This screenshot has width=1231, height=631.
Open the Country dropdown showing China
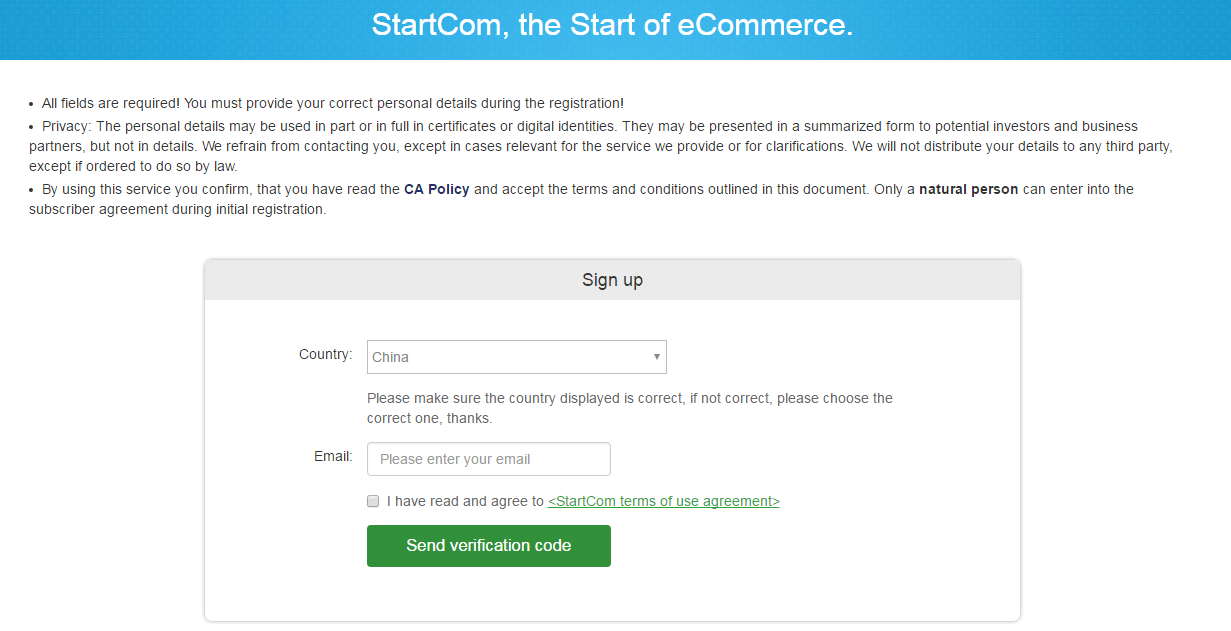coord(516,357)
